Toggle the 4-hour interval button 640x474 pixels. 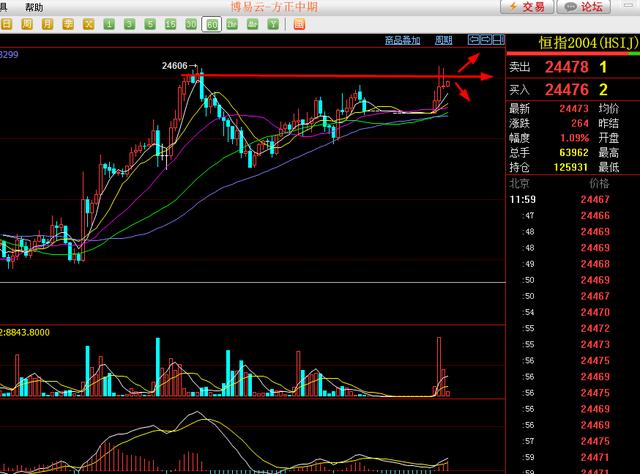click(x=252, y=23)
